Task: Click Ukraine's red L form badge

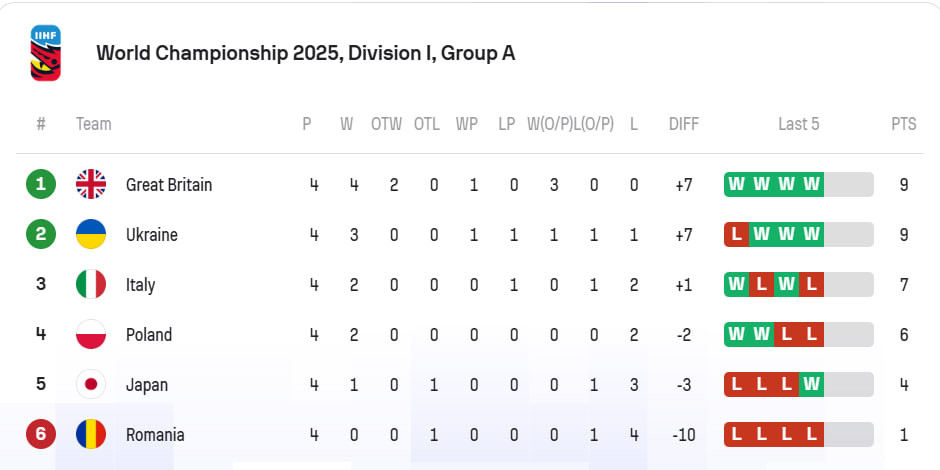Action: [x=737, y=234]
